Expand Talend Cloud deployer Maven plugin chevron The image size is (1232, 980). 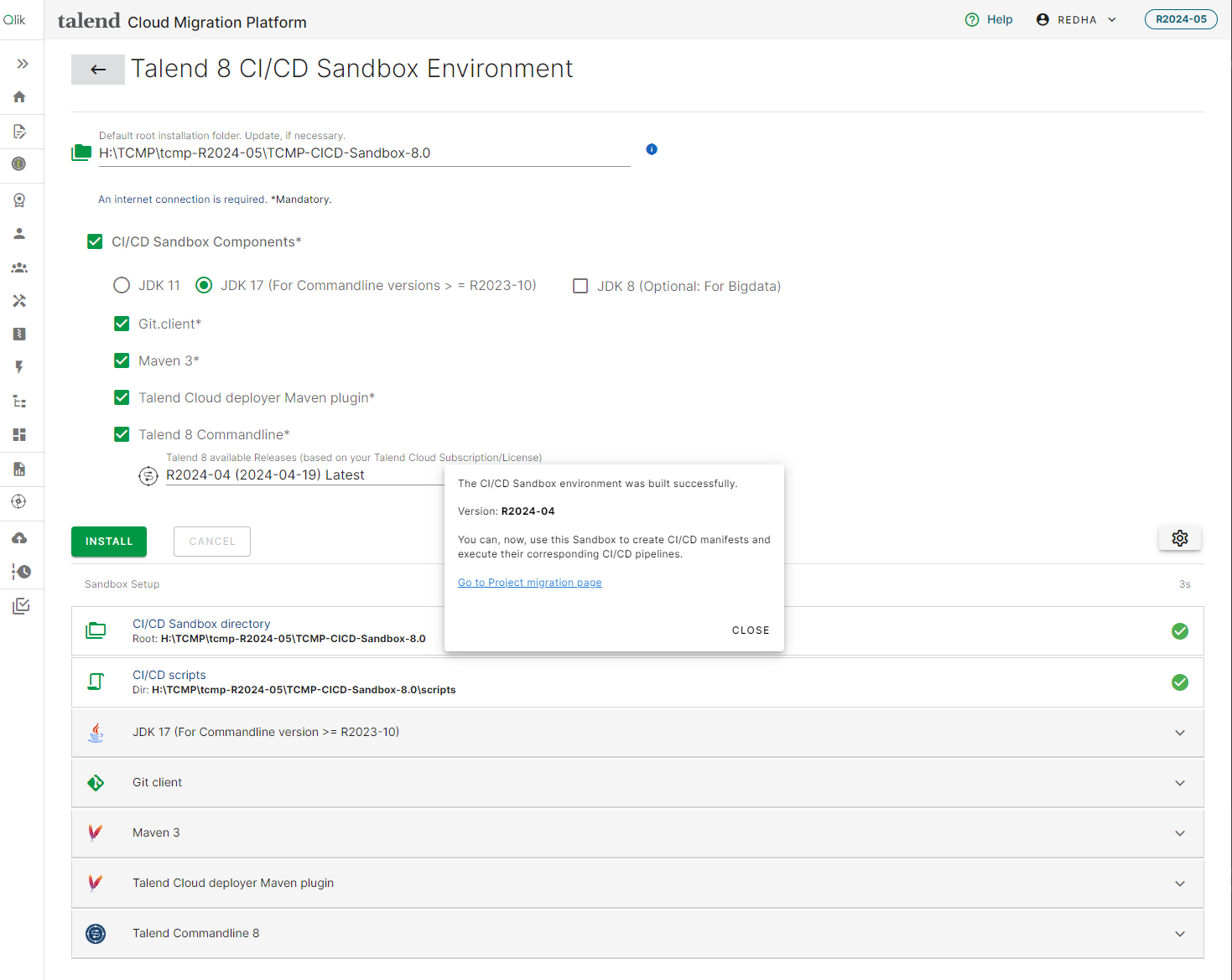(1180, 884)
